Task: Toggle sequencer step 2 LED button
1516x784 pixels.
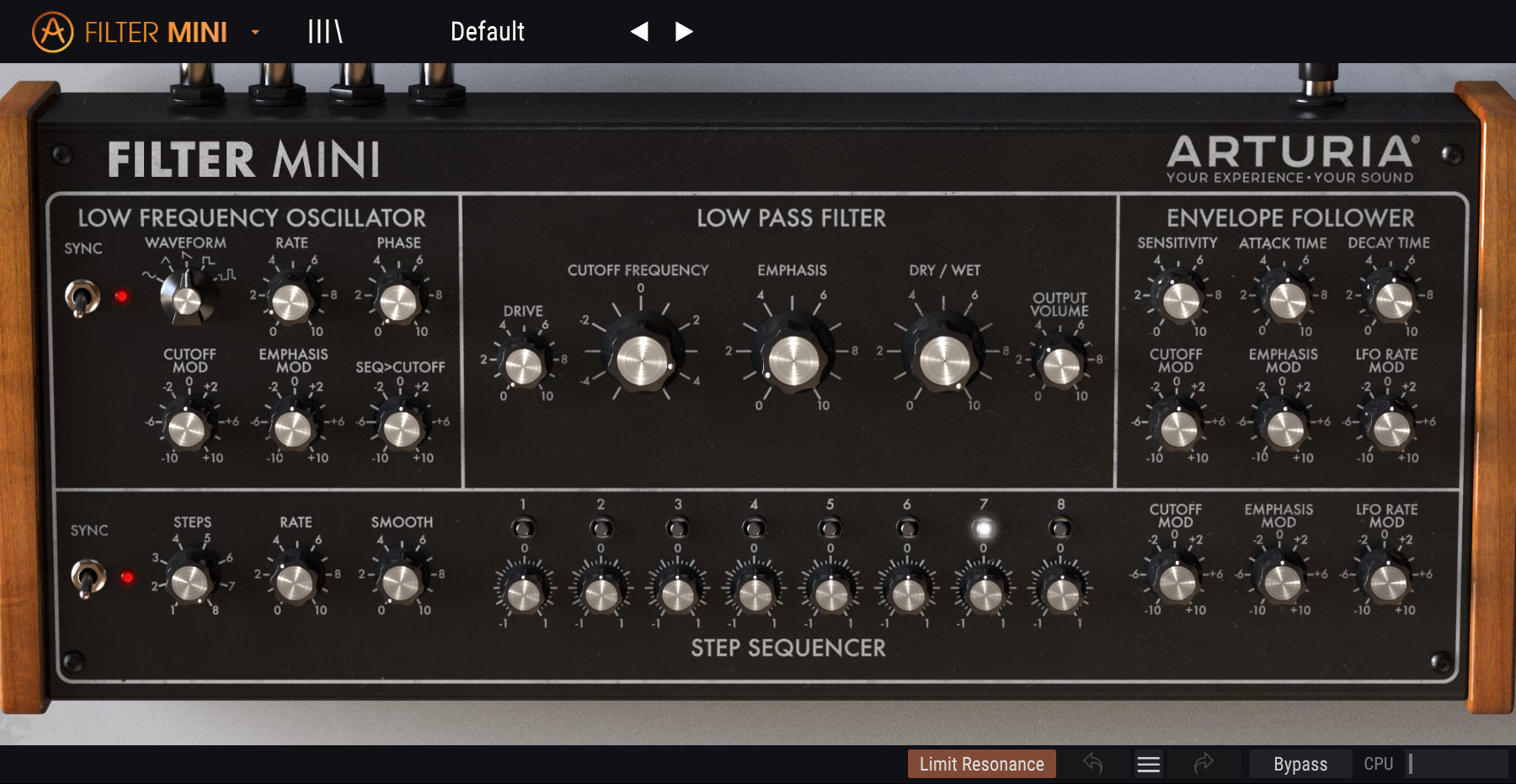Action: tap(601, 528)
